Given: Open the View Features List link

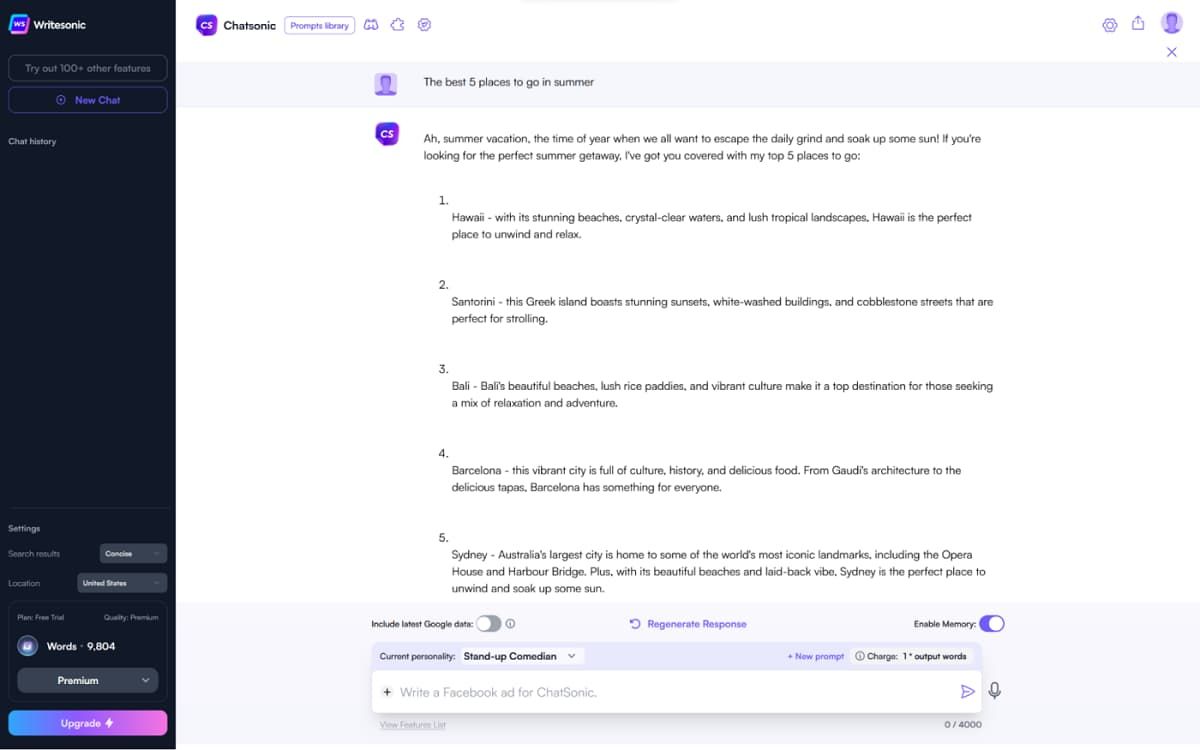Looking at the screenshot, I should click(411, 724).
